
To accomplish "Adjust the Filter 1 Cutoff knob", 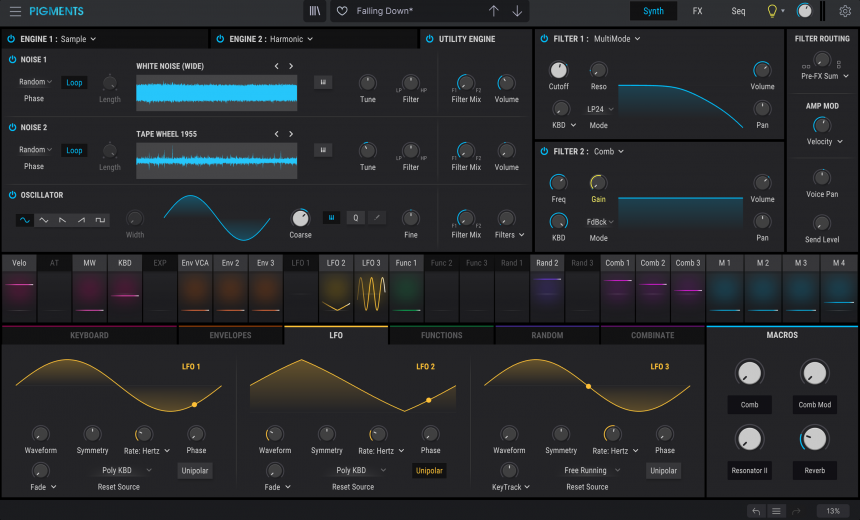I will (x=558, y=70).
